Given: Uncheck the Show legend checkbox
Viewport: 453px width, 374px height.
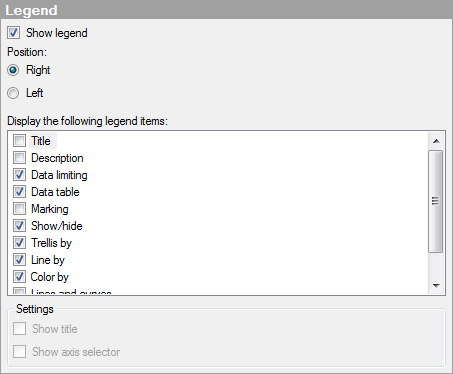Looking at the screenshot, I should coord(13,33).
